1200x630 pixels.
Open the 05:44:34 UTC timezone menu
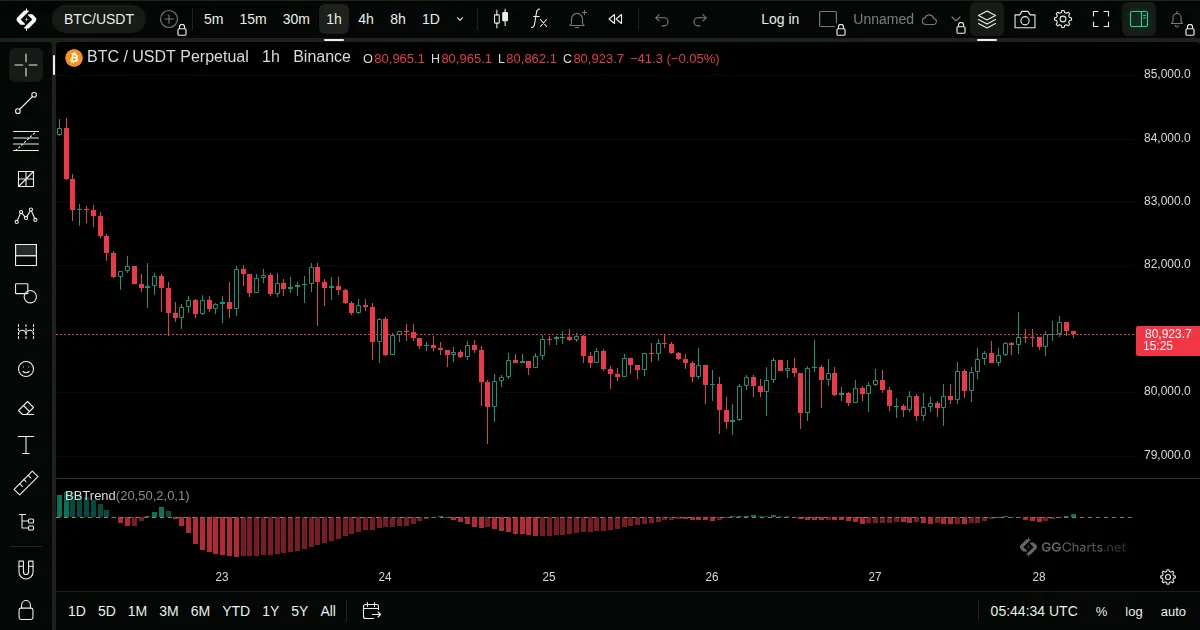coord(1034,611)
